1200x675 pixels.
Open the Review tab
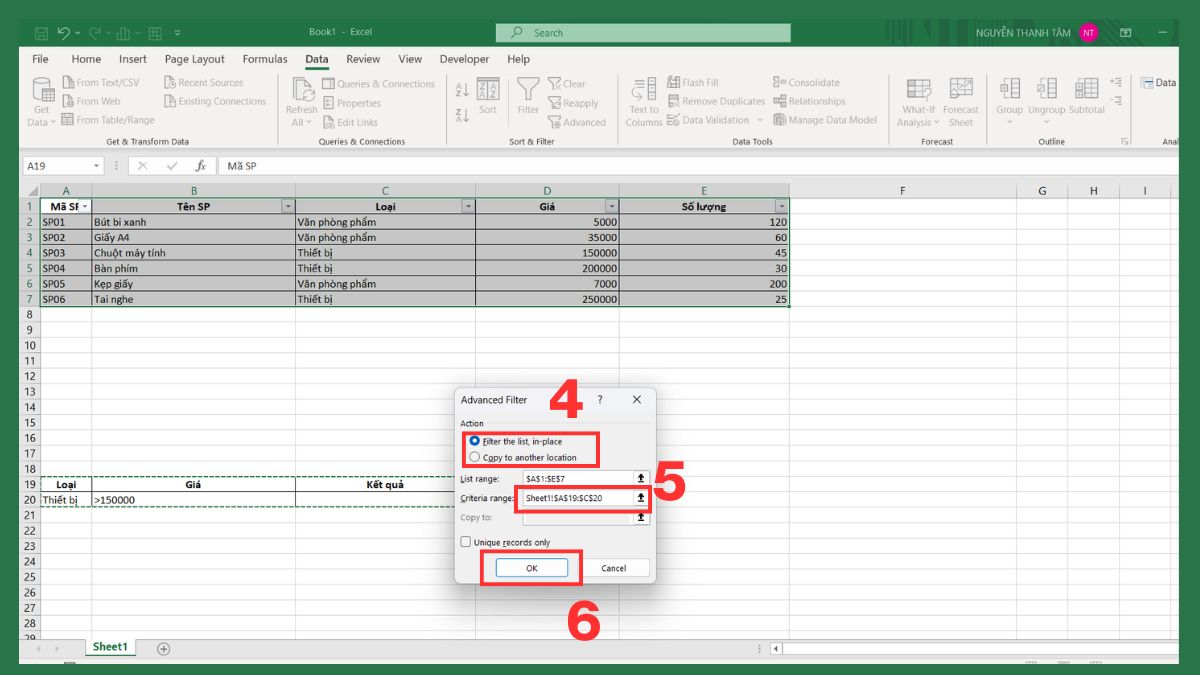point(363,59)
